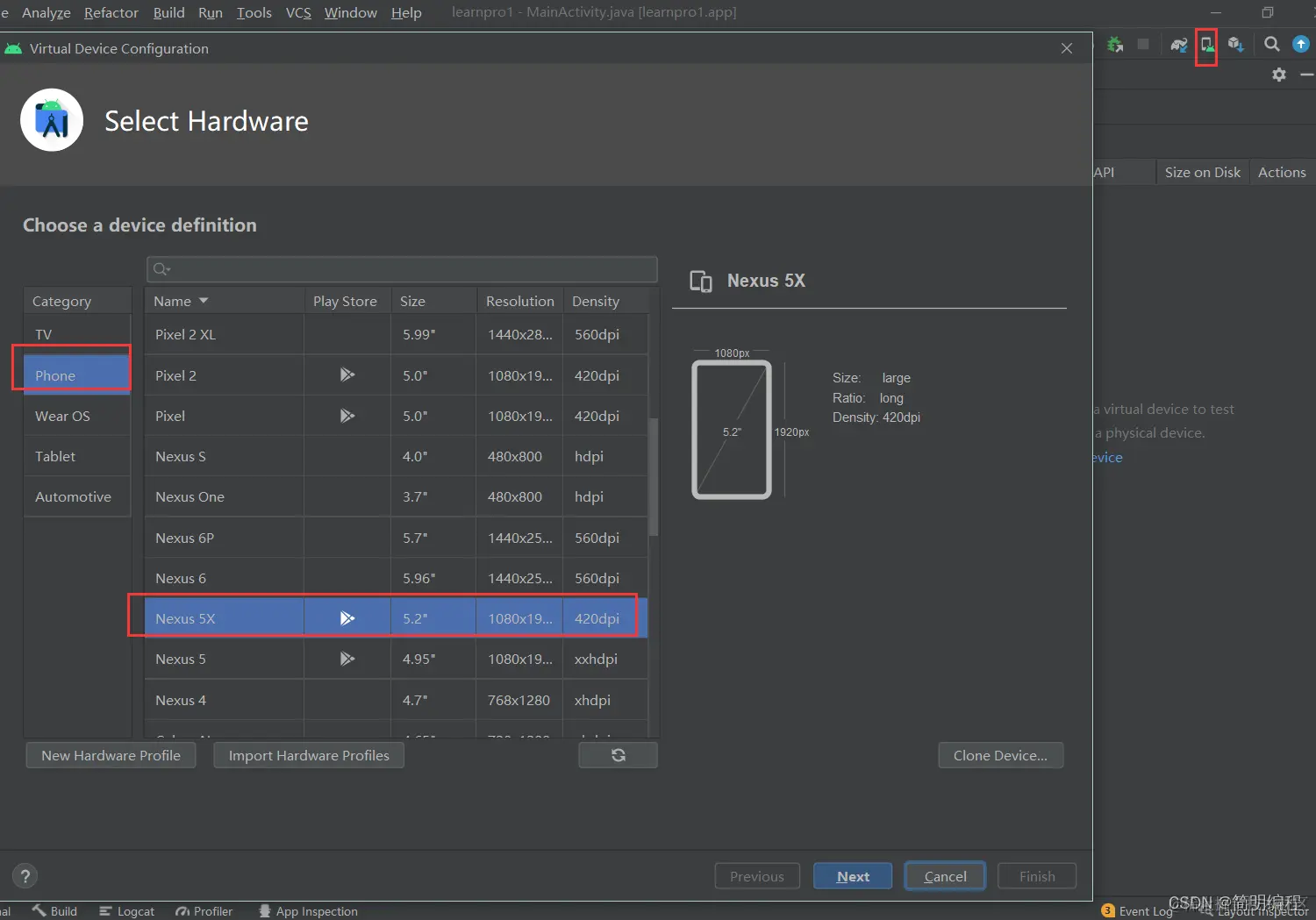
Task: Click the Actions column header
Action: (1282, 172)
